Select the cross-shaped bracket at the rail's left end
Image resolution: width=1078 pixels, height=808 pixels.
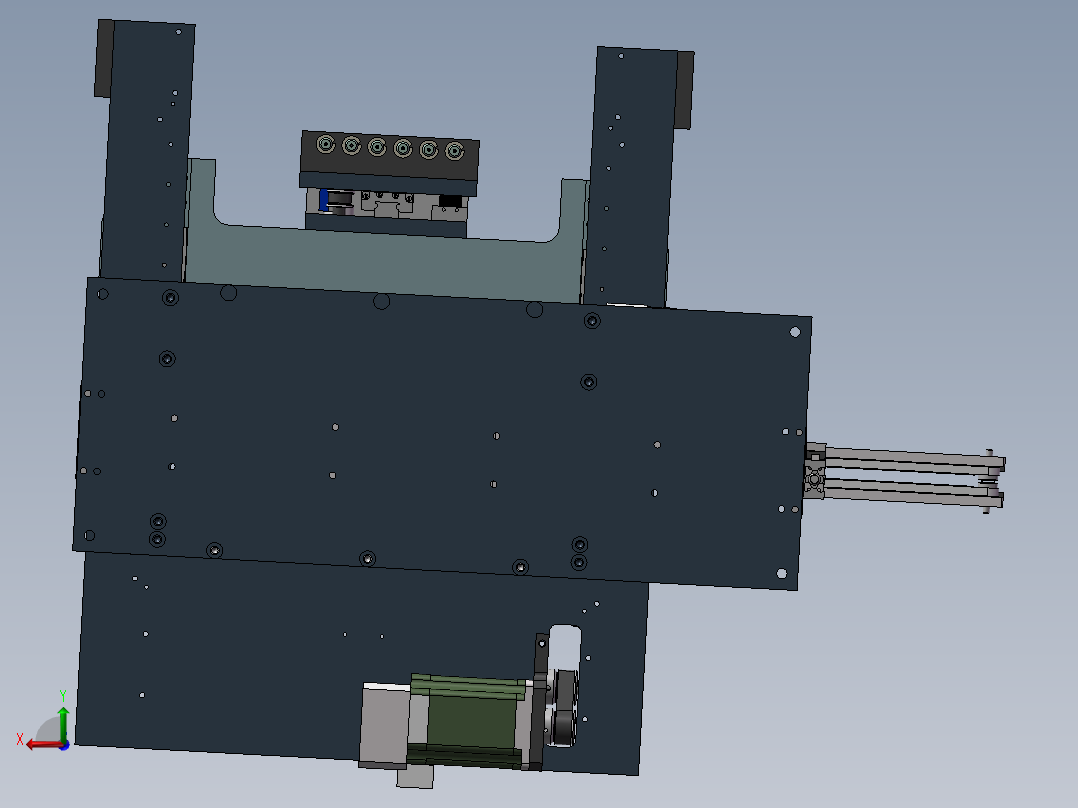coord(812,478)
